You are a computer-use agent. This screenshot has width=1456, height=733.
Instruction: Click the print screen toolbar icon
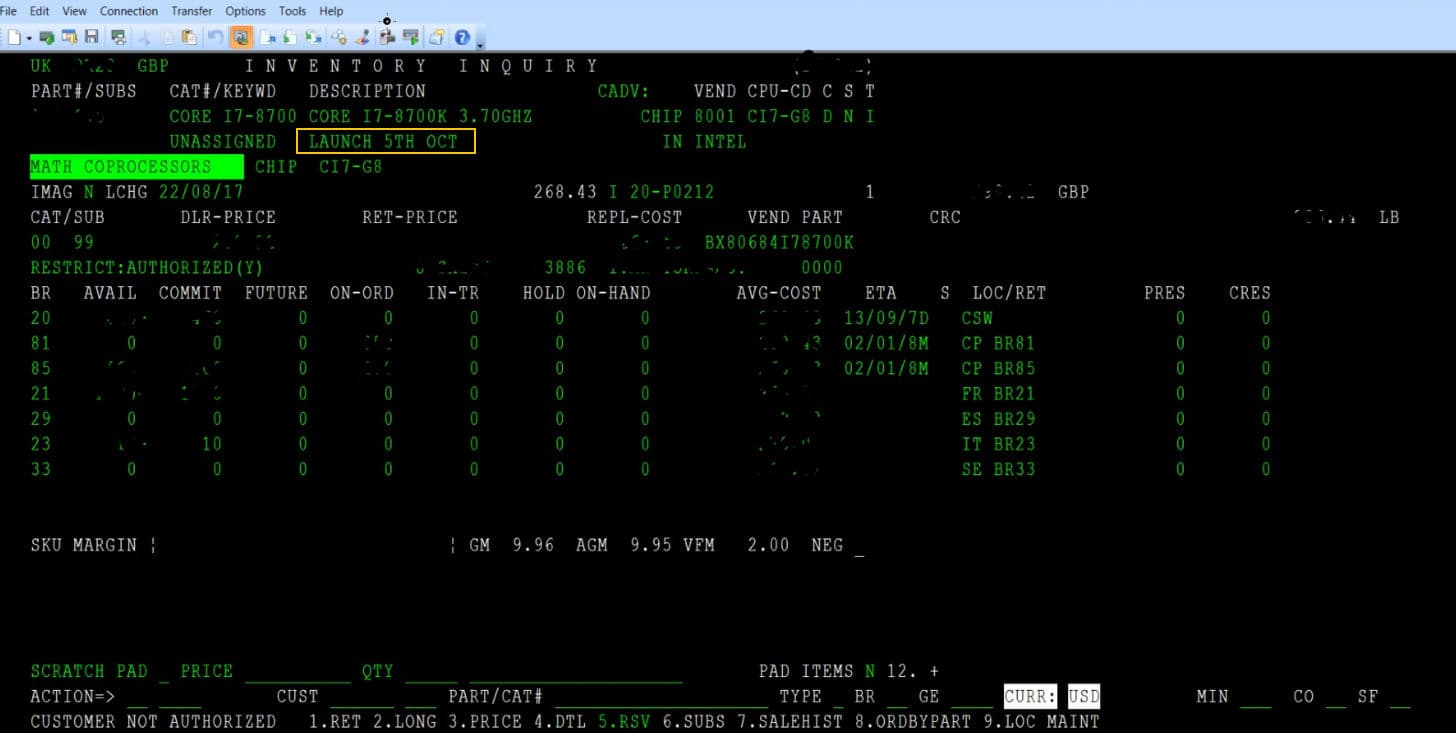pyautogui.click(x=118, y=37)
